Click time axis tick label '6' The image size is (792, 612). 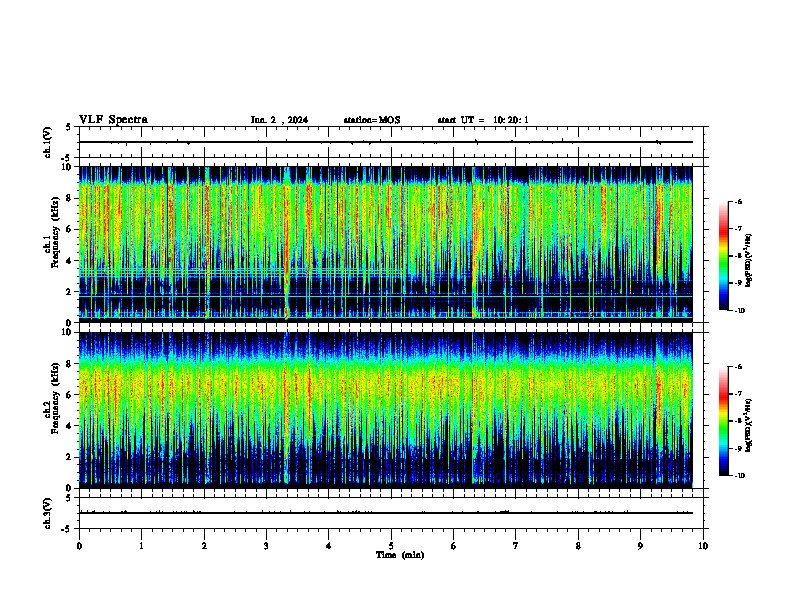pos(454,546)
